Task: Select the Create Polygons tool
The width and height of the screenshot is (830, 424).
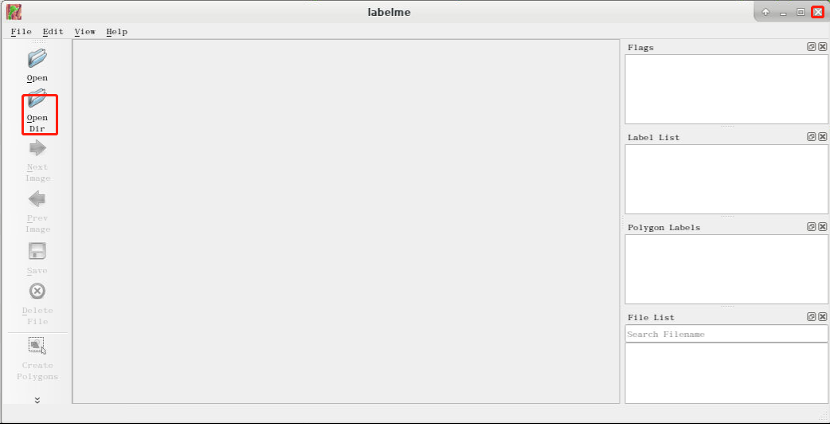Action: (37, 346)
